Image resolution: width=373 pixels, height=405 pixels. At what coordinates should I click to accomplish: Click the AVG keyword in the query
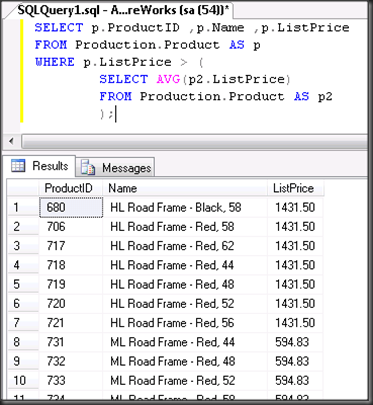168,79
